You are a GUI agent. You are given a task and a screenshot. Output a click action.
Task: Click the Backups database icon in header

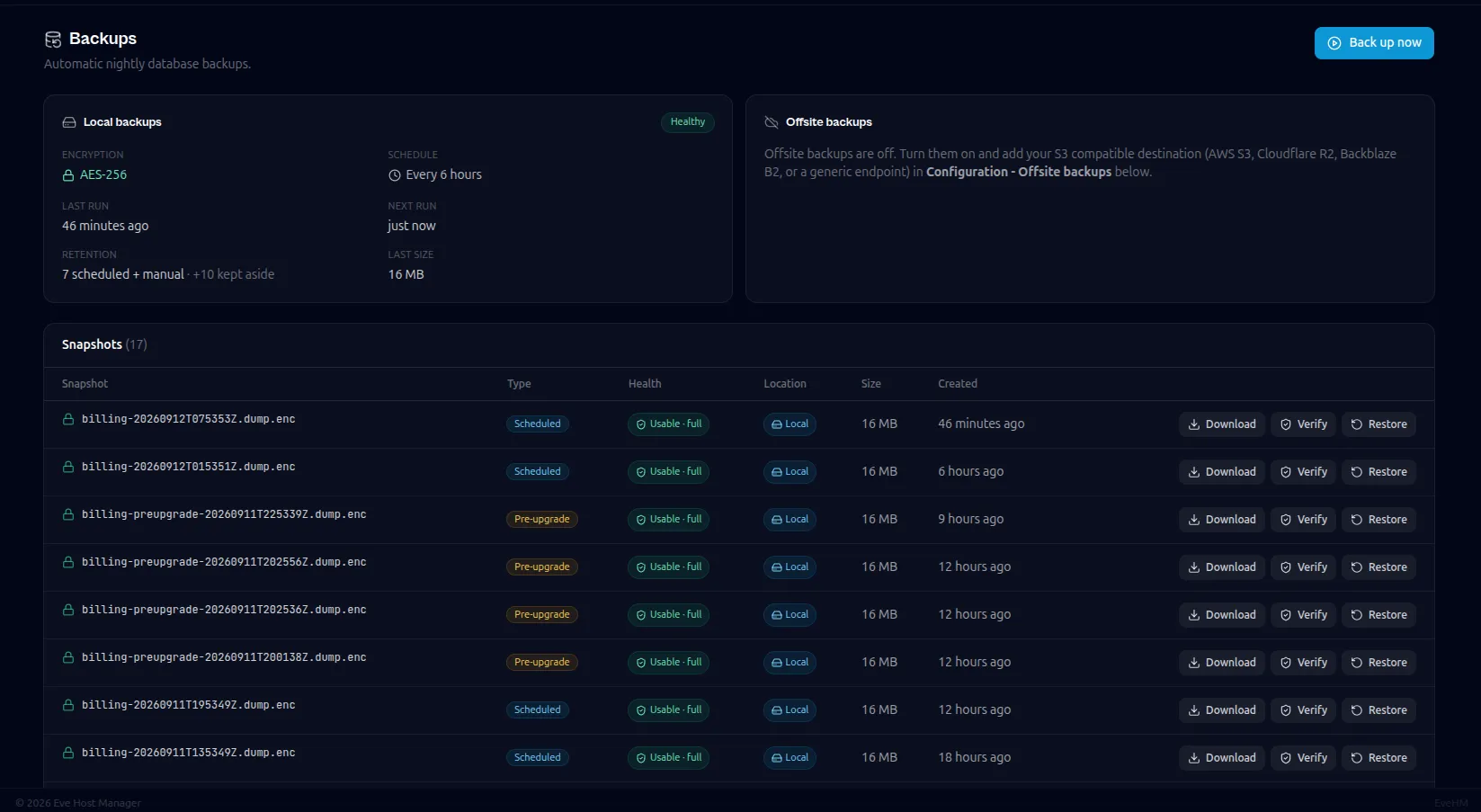[x=53, y=40]
